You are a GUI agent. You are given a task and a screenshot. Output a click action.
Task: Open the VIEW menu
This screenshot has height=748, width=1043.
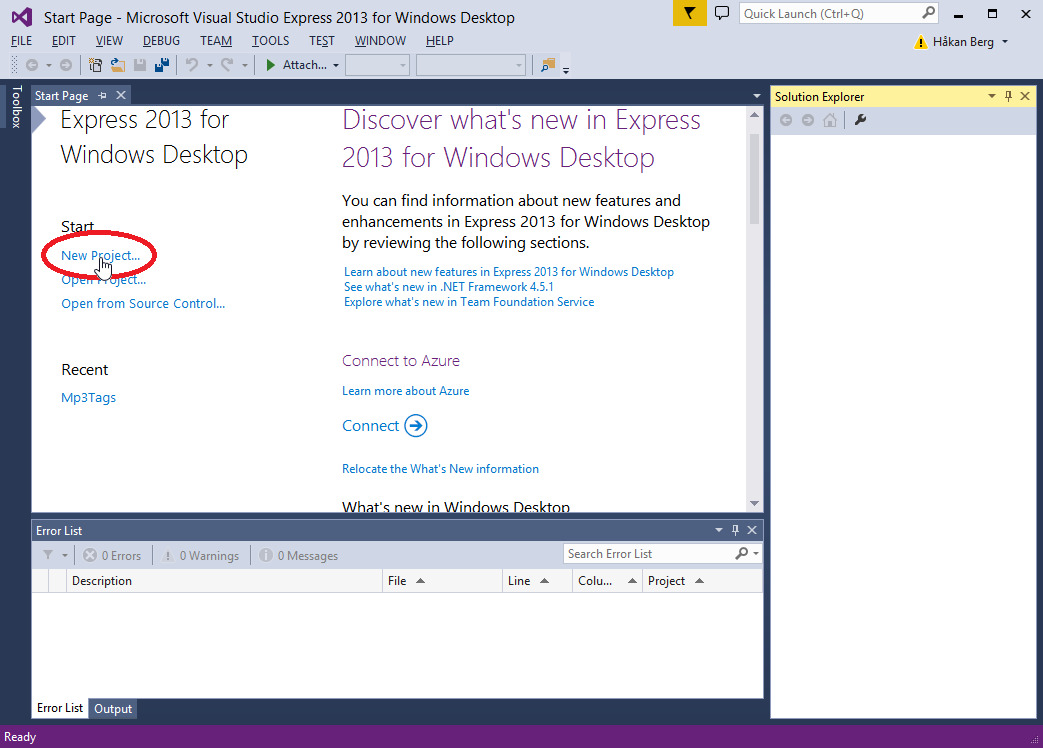[x=109, y=41]
